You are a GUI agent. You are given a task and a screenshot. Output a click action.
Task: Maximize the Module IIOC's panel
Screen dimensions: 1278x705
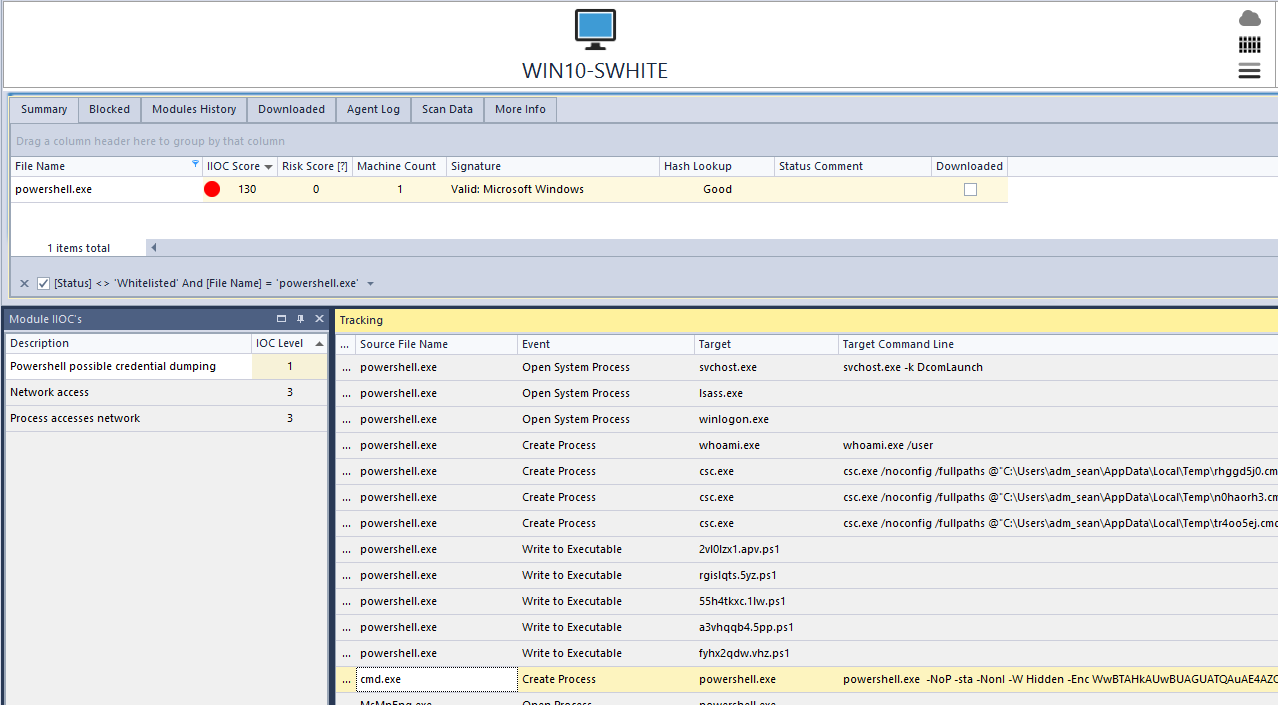[282, 319]
